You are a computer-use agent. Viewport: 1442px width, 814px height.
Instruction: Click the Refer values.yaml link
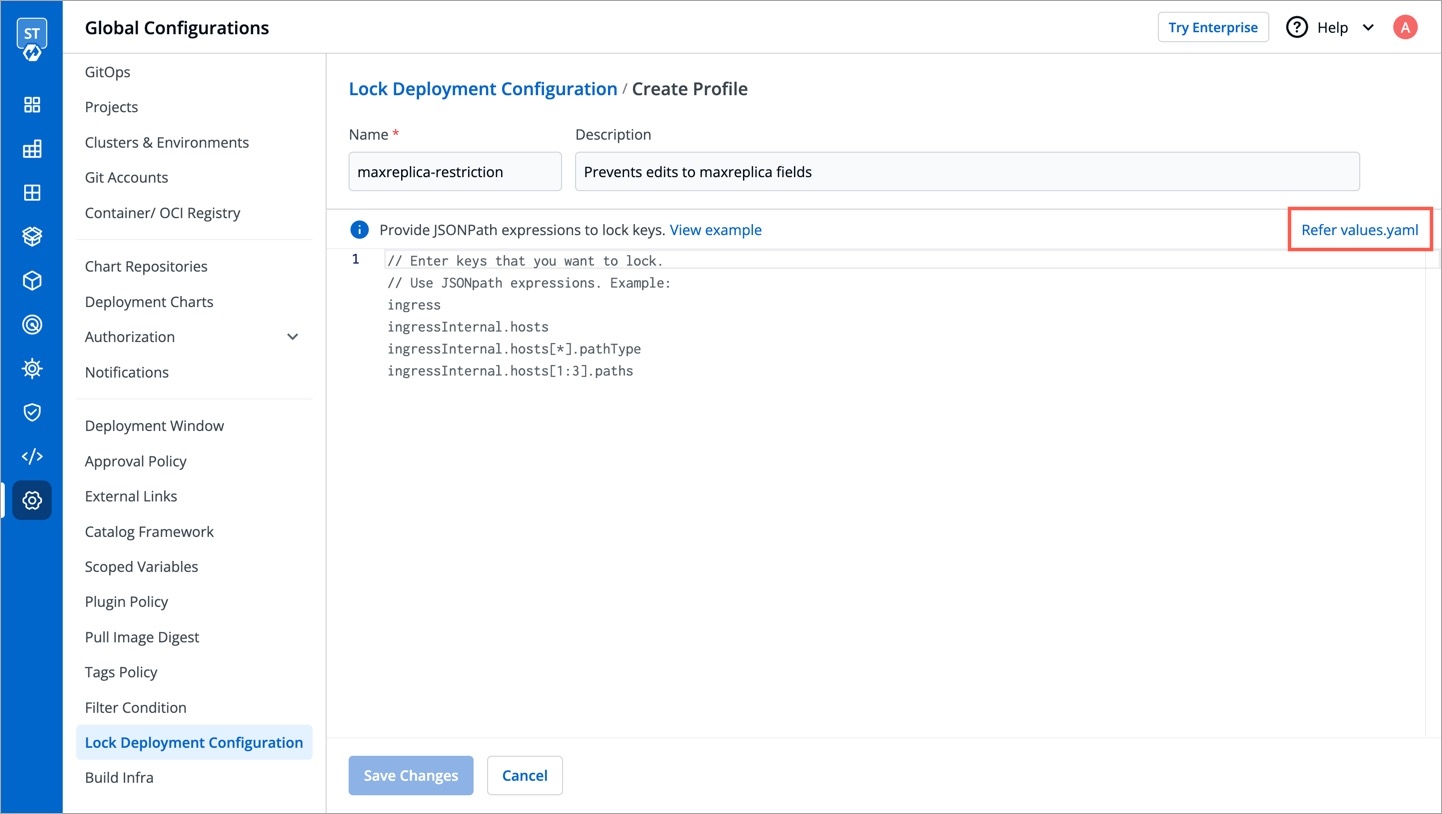click(1359, 230)
